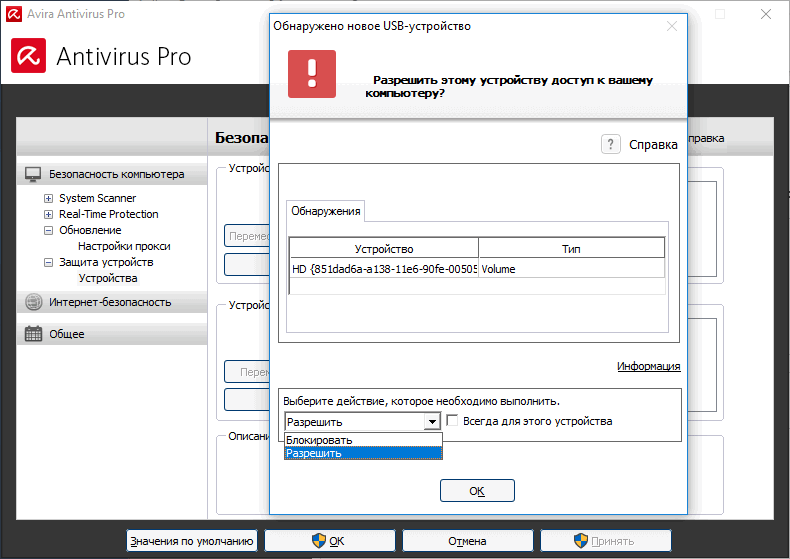Open the Интернет-безопасность section

(110, 302)
